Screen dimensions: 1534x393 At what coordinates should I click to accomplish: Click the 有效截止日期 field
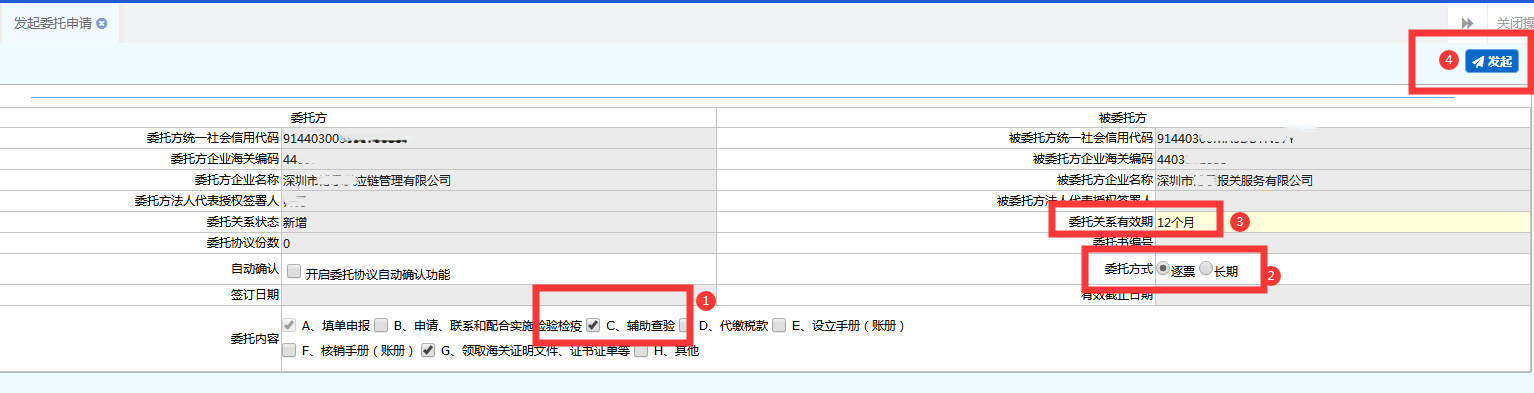point(1342,295)
